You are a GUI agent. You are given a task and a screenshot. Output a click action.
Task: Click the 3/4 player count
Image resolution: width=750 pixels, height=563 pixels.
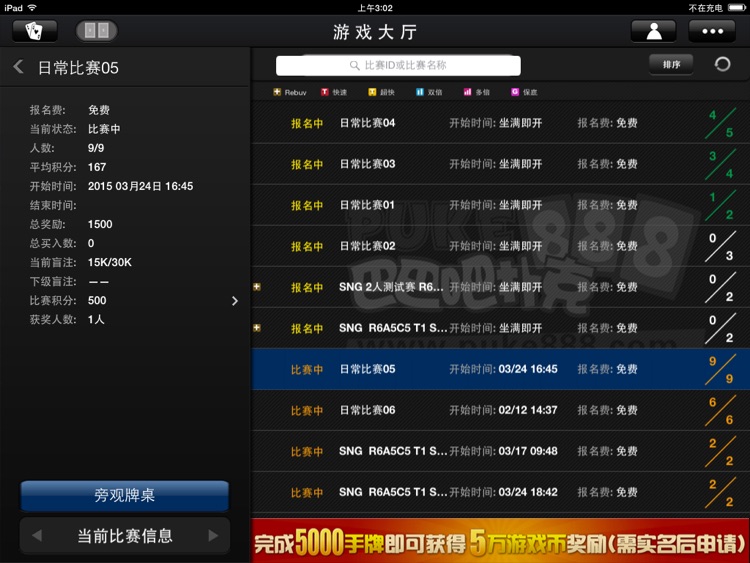[x=721, y=165]
